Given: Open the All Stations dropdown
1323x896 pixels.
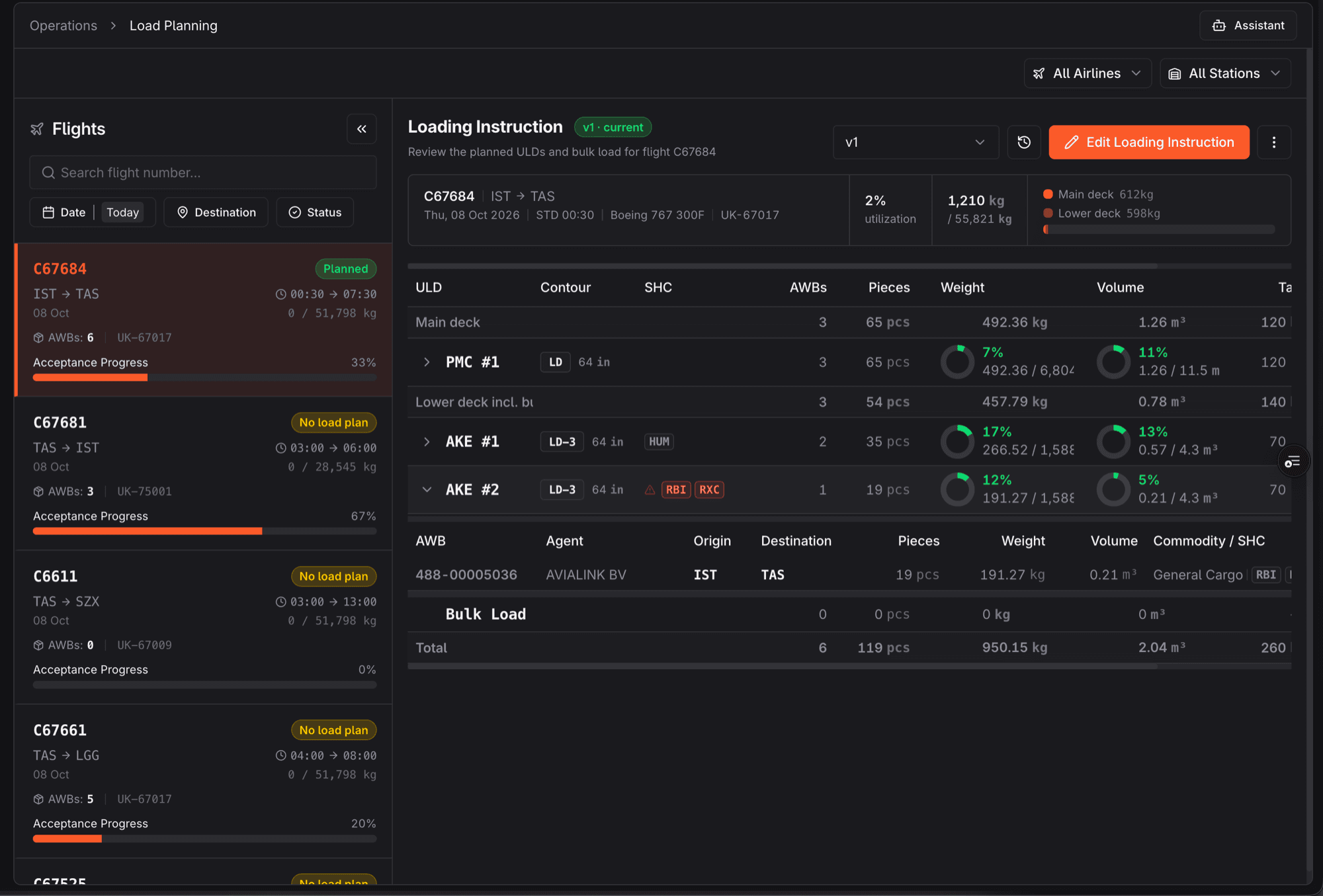Looking at the screenshot, I should point(1225,73).
